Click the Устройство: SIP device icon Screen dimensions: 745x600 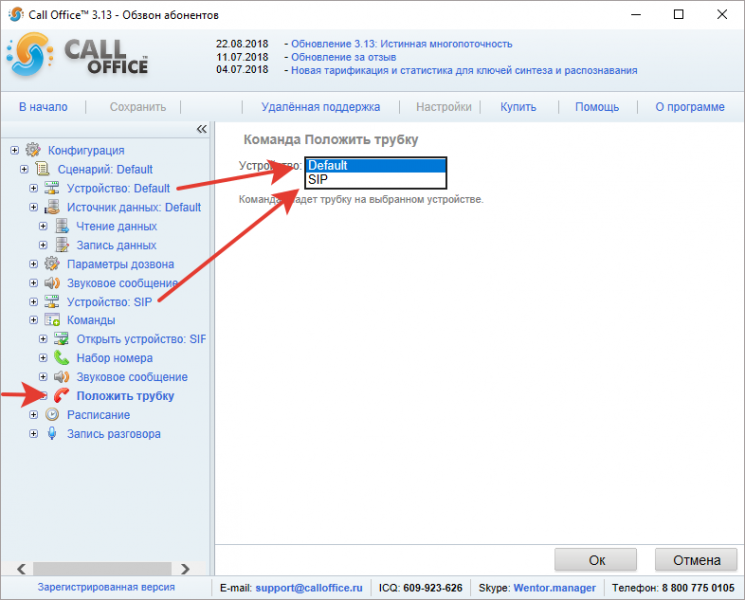52,302
